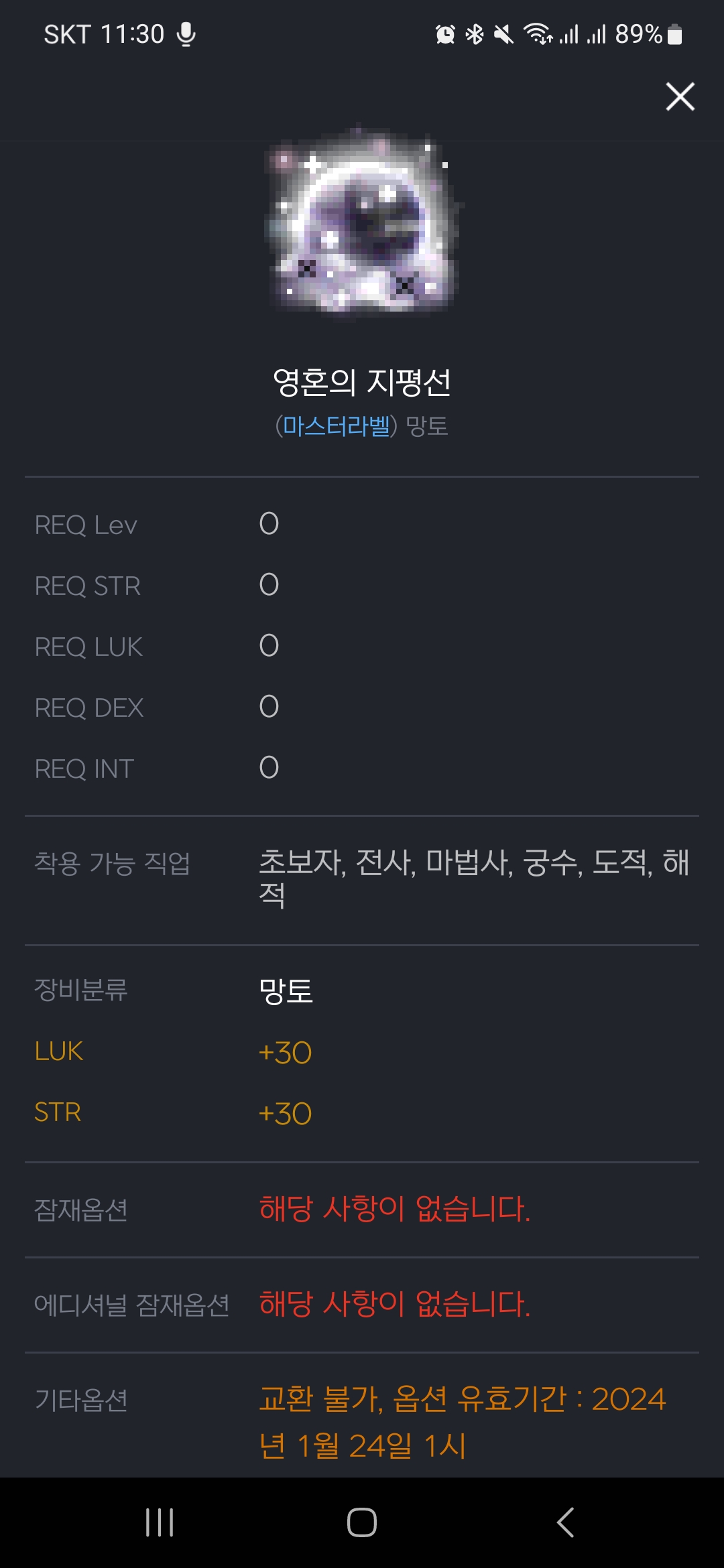The width and height of the screenshot is (724, 1568).
Task: Tap the alarm icon in status bar
Action: [445, 34]
